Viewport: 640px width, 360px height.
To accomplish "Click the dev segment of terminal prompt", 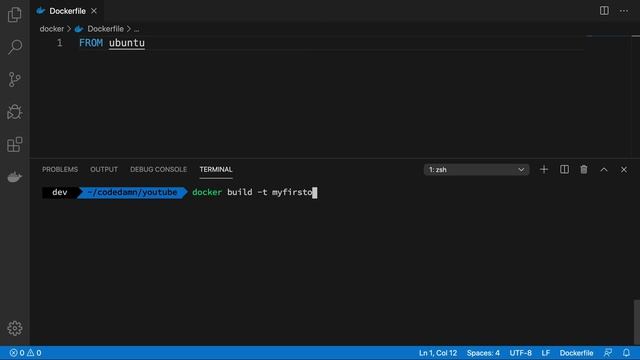I will [x=60, y=192].
